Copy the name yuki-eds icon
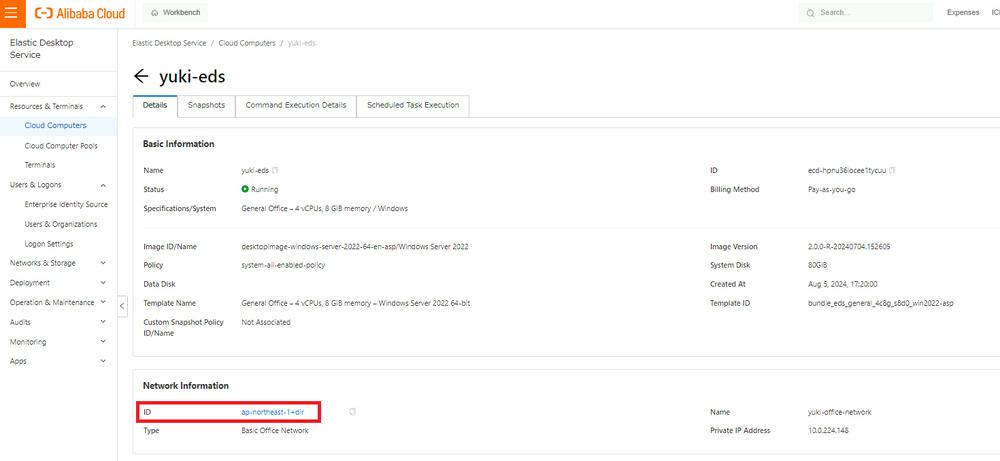 [x=276, y=171]
